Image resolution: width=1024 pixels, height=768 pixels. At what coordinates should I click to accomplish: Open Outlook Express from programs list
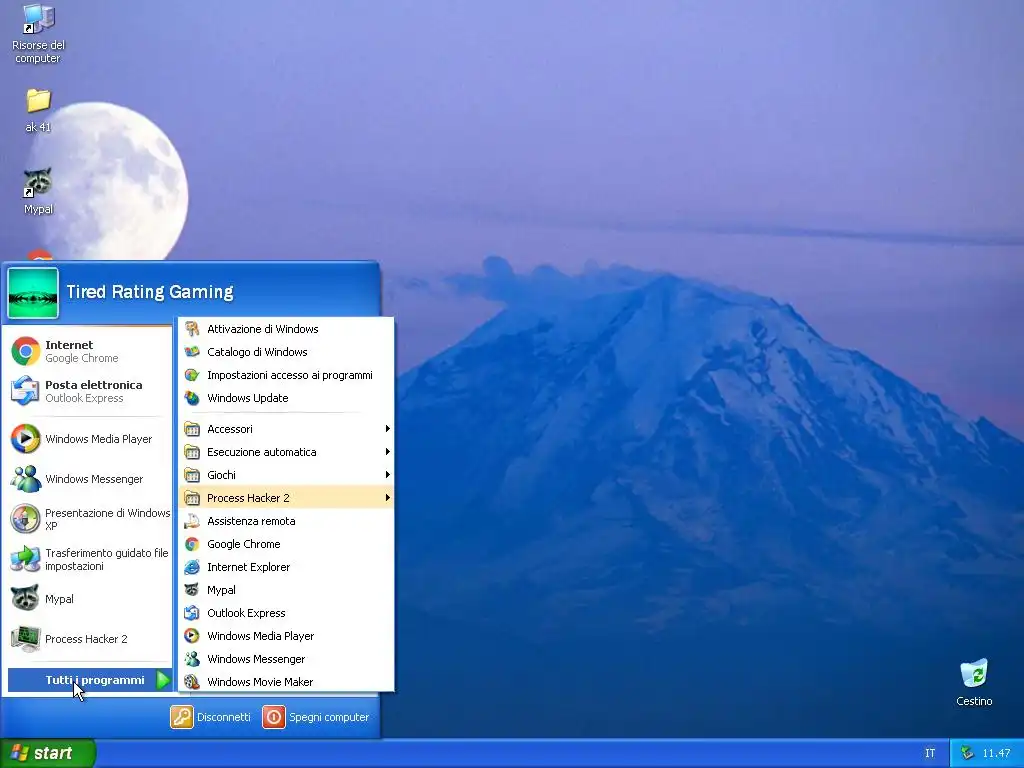click(286, 613)
